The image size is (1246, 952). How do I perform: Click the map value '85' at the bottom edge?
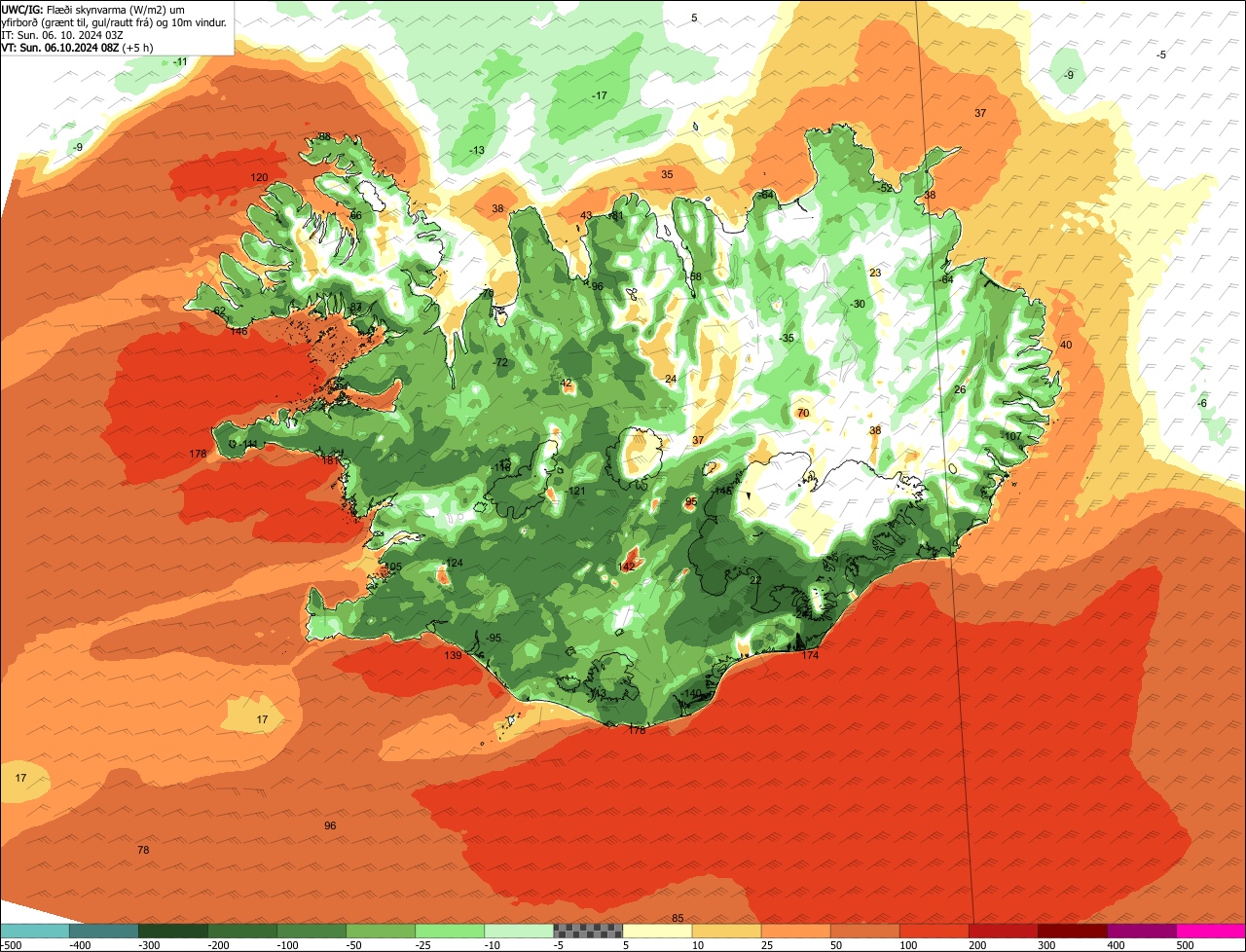pos(678,918)
